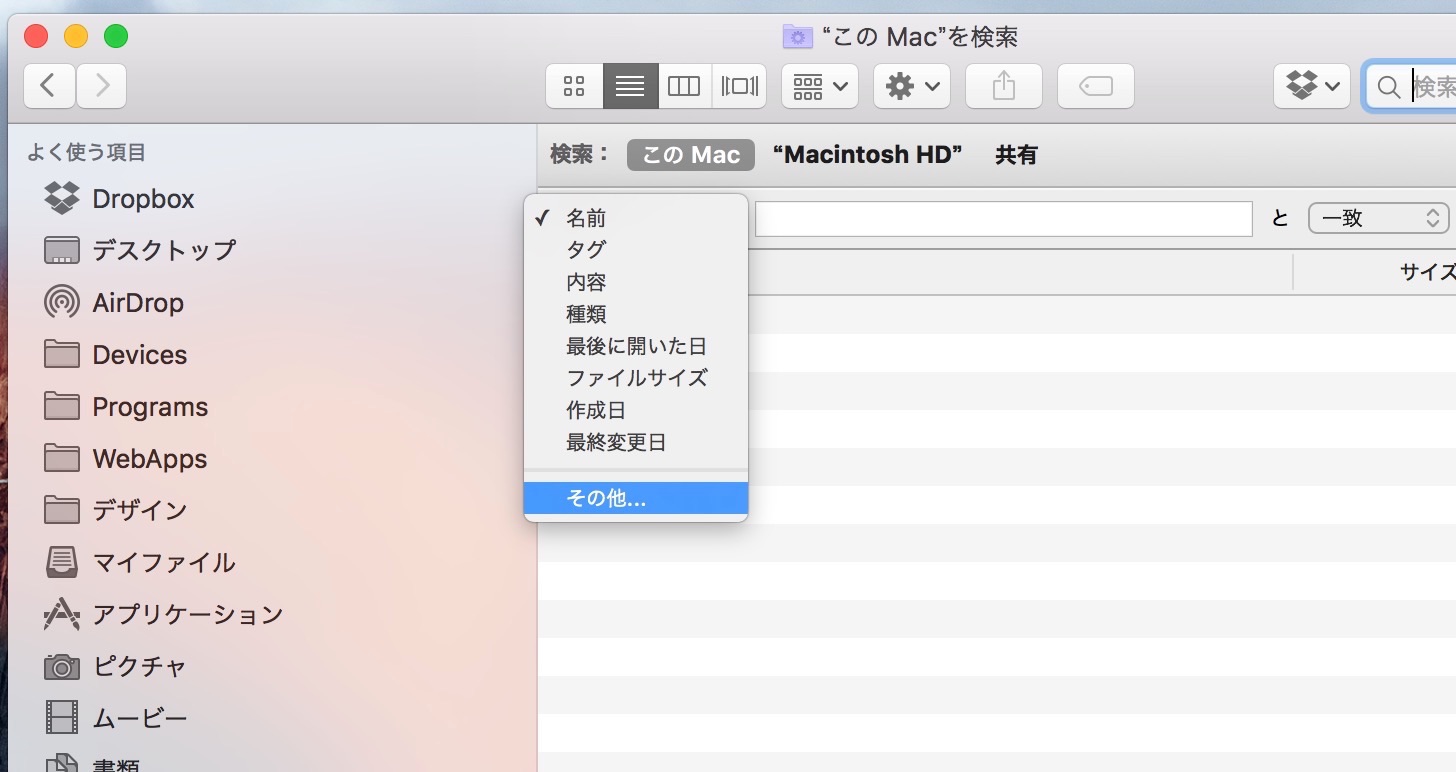Open the Programs folder in sidebar
This screenshot has height=772, width=1456.
point(126,406)
